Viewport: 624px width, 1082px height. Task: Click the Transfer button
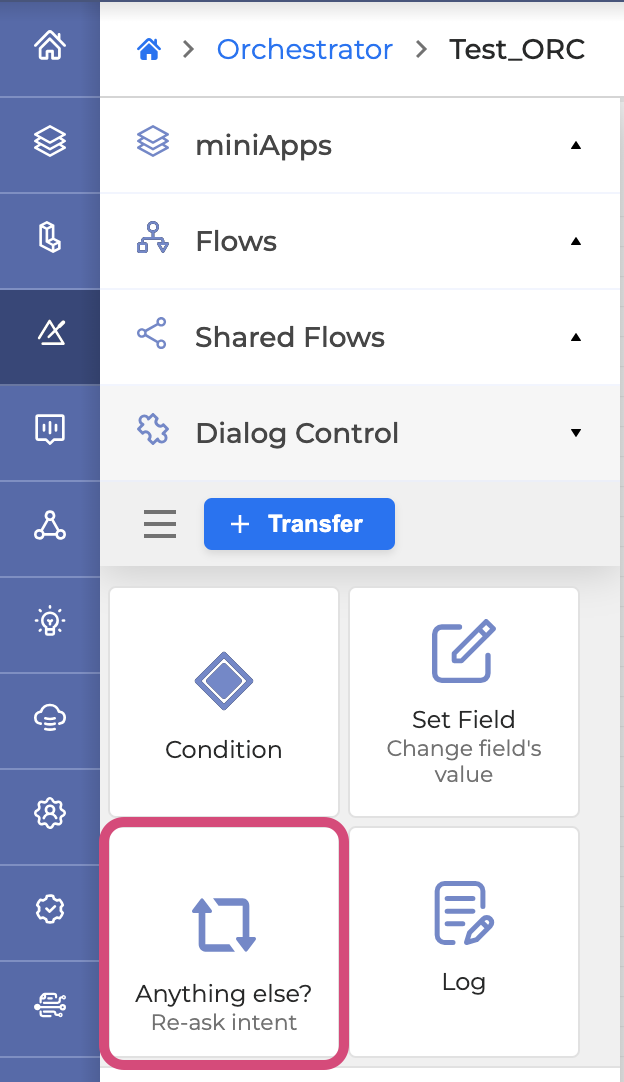tap(299, 524)
